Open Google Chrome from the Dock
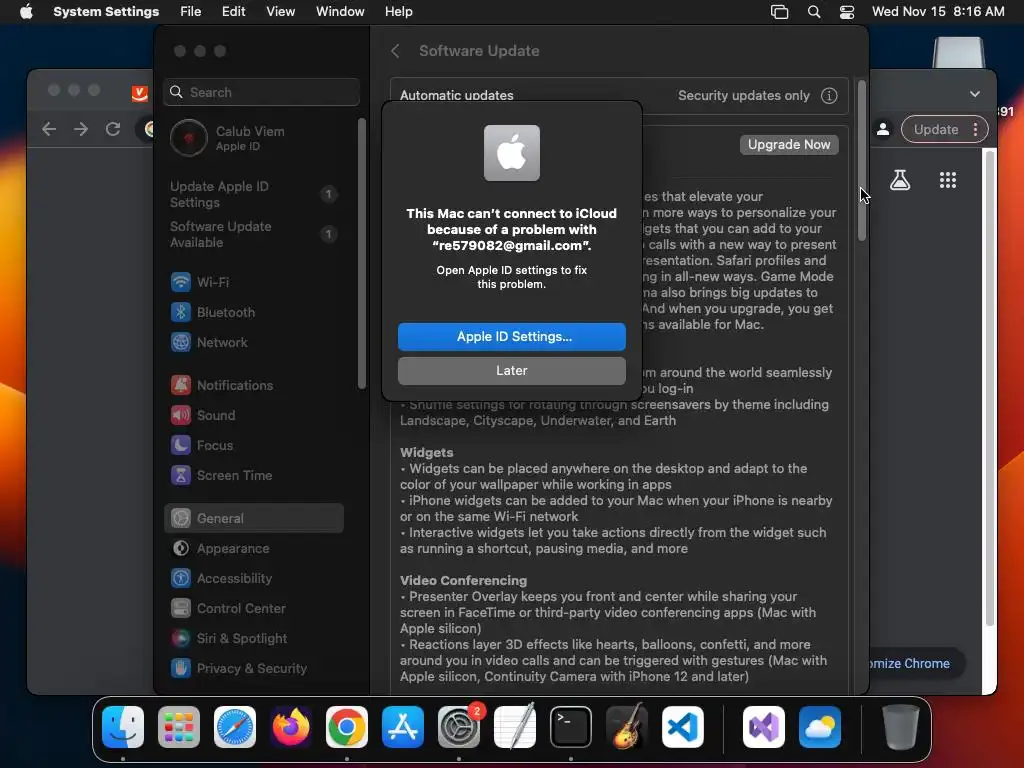 [x=347, y=727]
